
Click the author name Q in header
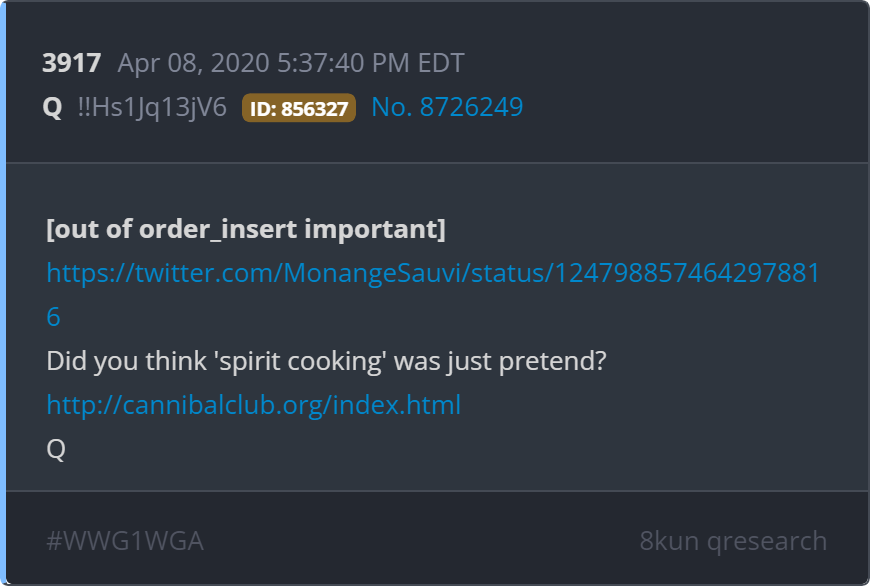53,107
